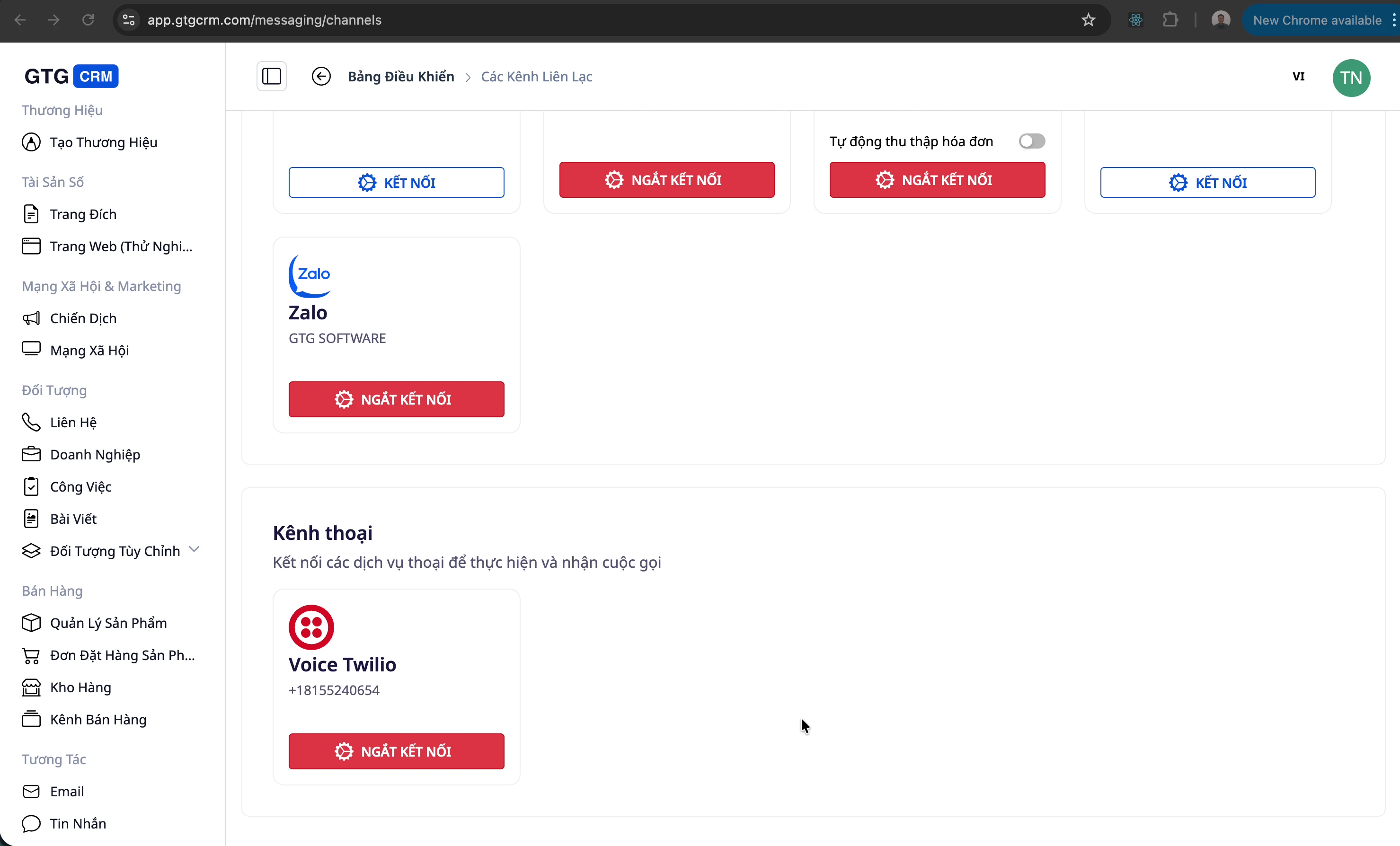Disconnect Voice Twilio channel

tap(396, 751)
